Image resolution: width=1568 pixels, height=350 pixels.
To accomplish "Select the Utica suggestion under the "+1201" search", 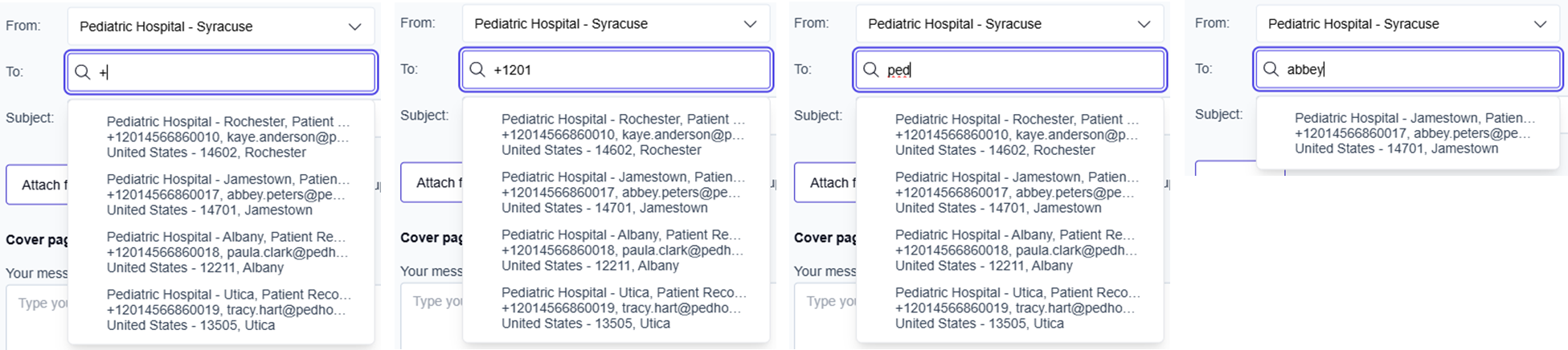I will click(623, 308).
